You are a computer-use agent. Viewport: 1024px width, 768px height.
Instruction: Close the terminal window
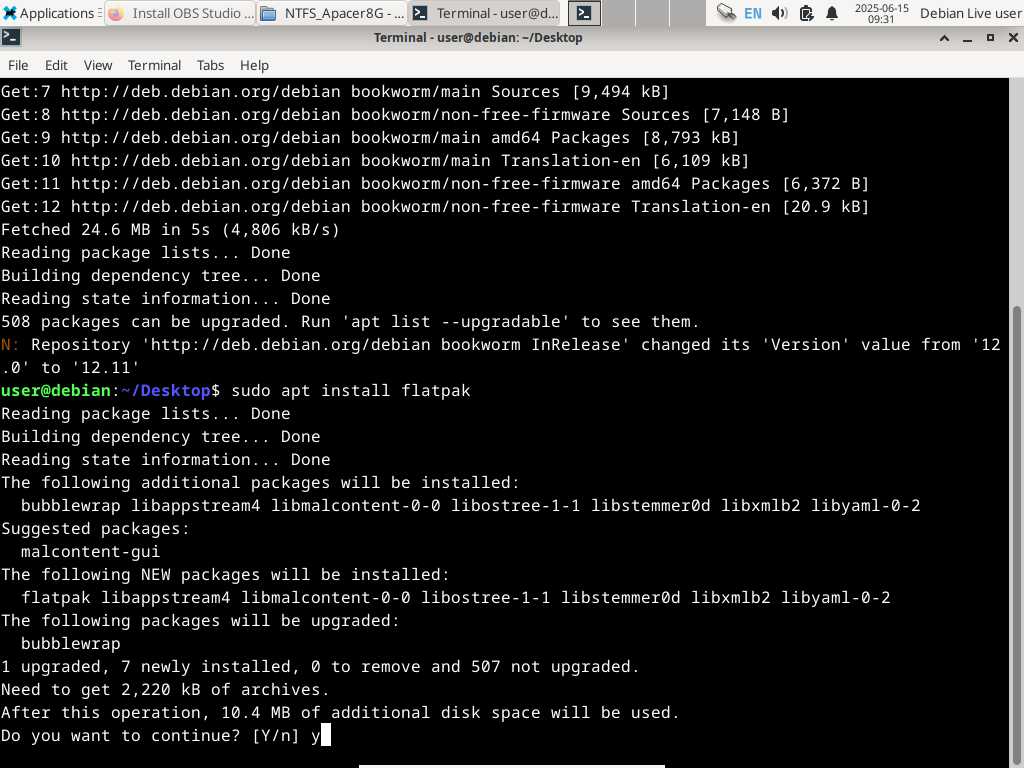(x=1013, y=38)
